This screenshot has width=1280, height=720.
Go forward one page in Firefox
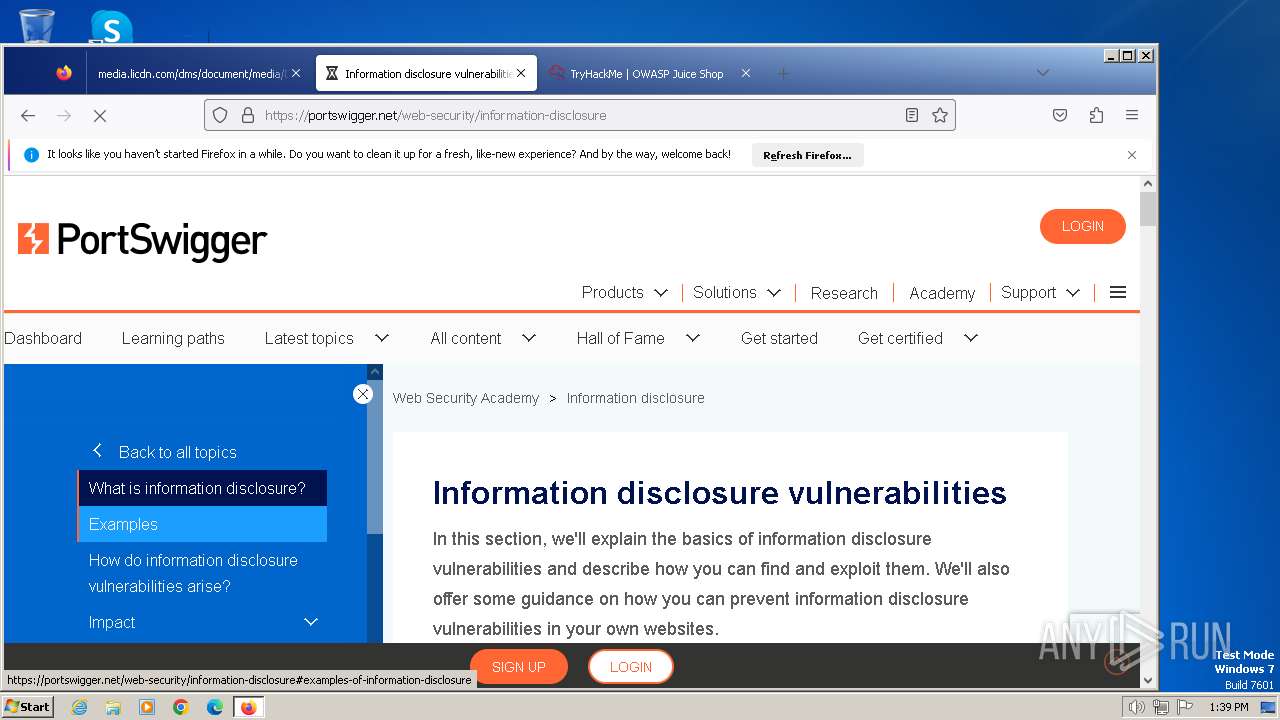tap(64, 115)
